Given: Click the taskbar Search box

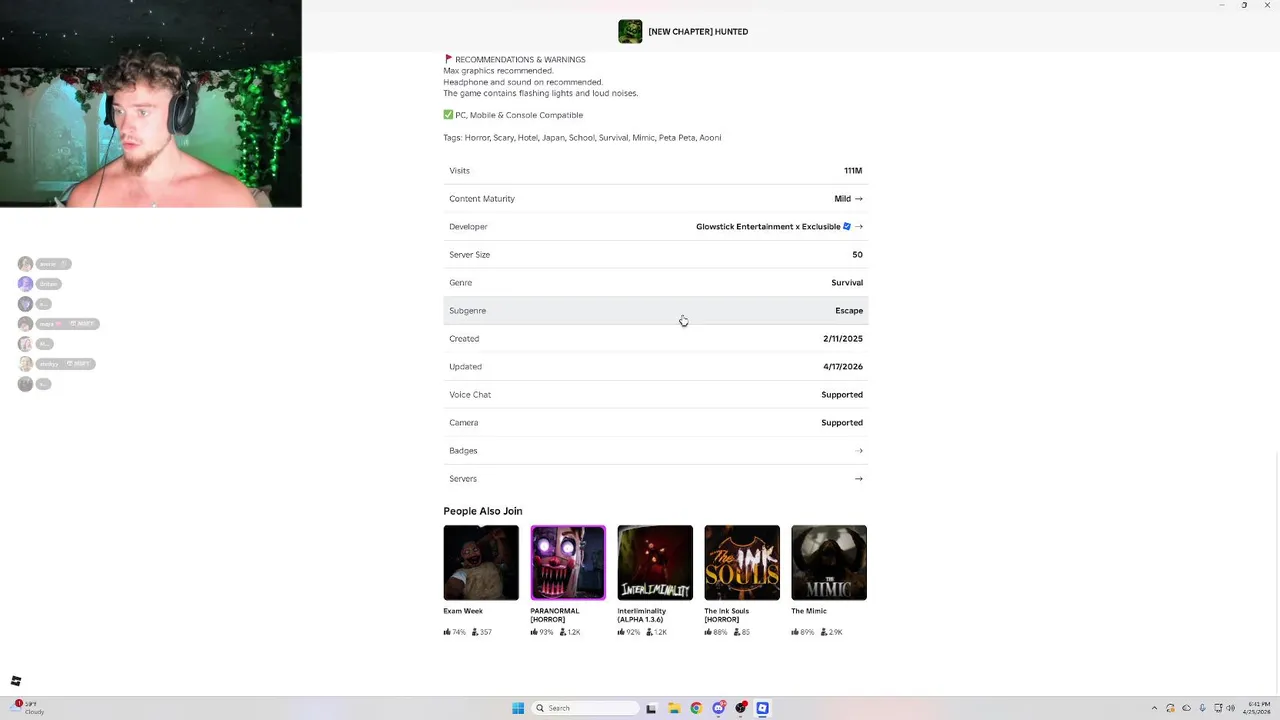Looking at the screenshot, I should click(x=585, y=708).
